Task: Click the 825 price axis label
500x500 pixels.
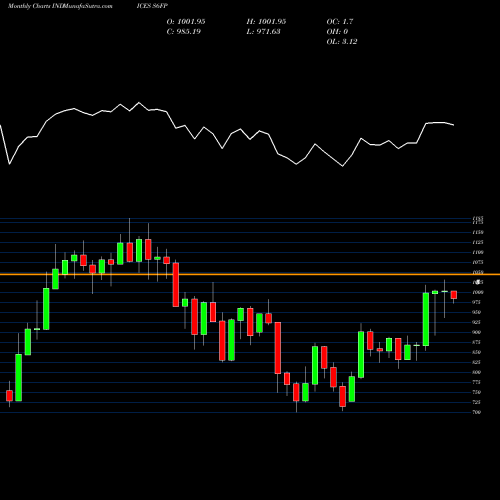Action: 477,362
